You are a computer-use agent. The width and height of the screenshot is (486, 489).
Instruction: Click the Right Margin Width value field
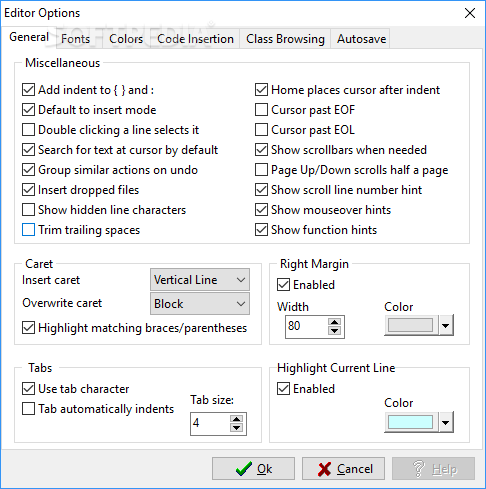pos(307,326)
